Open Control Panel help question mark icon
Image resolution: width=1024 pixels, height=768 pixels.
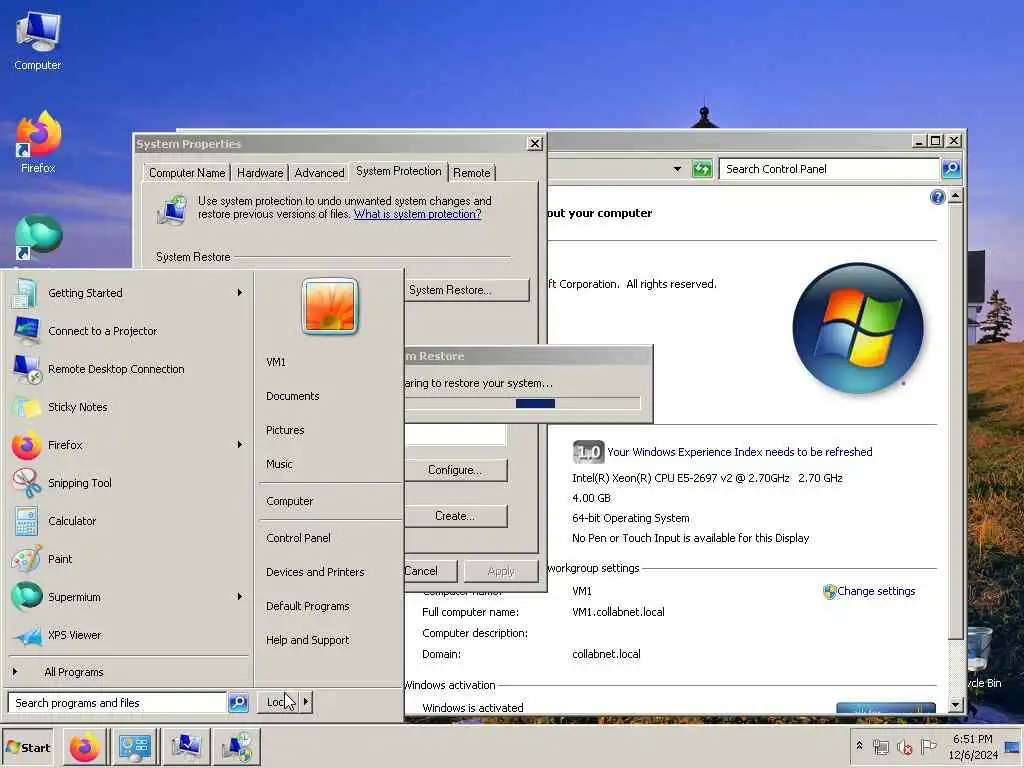pyautogui.click(x=937, y=197)
